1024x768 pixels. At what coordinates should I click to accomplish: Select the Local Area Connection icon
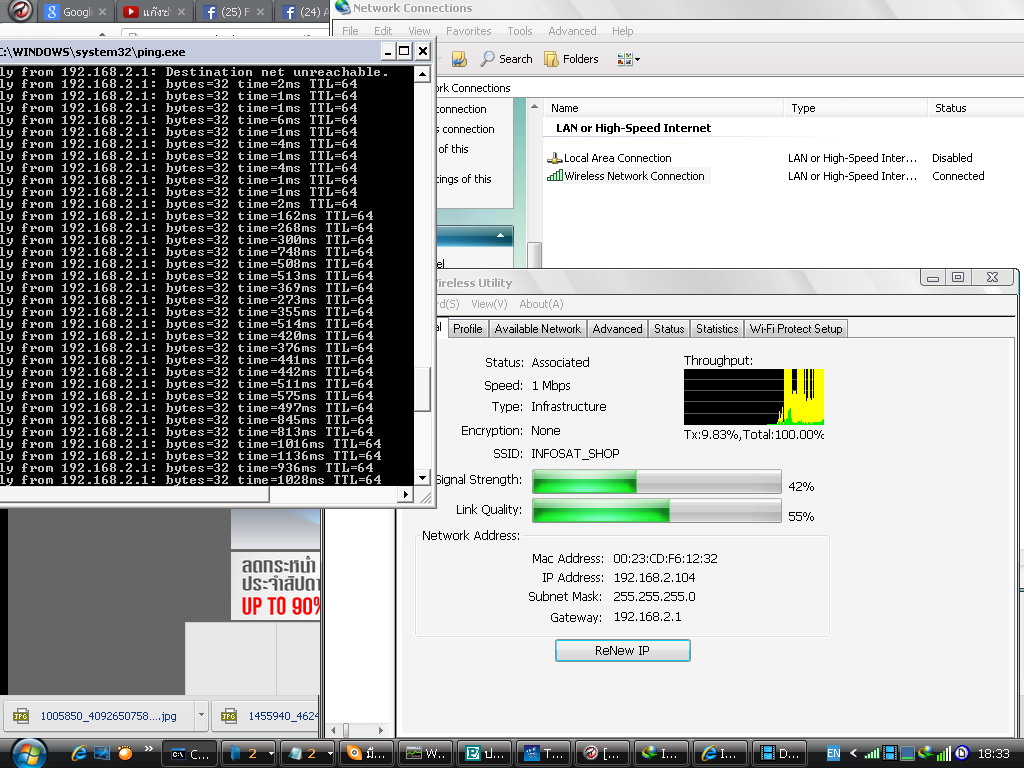click(x=554, y=158)
